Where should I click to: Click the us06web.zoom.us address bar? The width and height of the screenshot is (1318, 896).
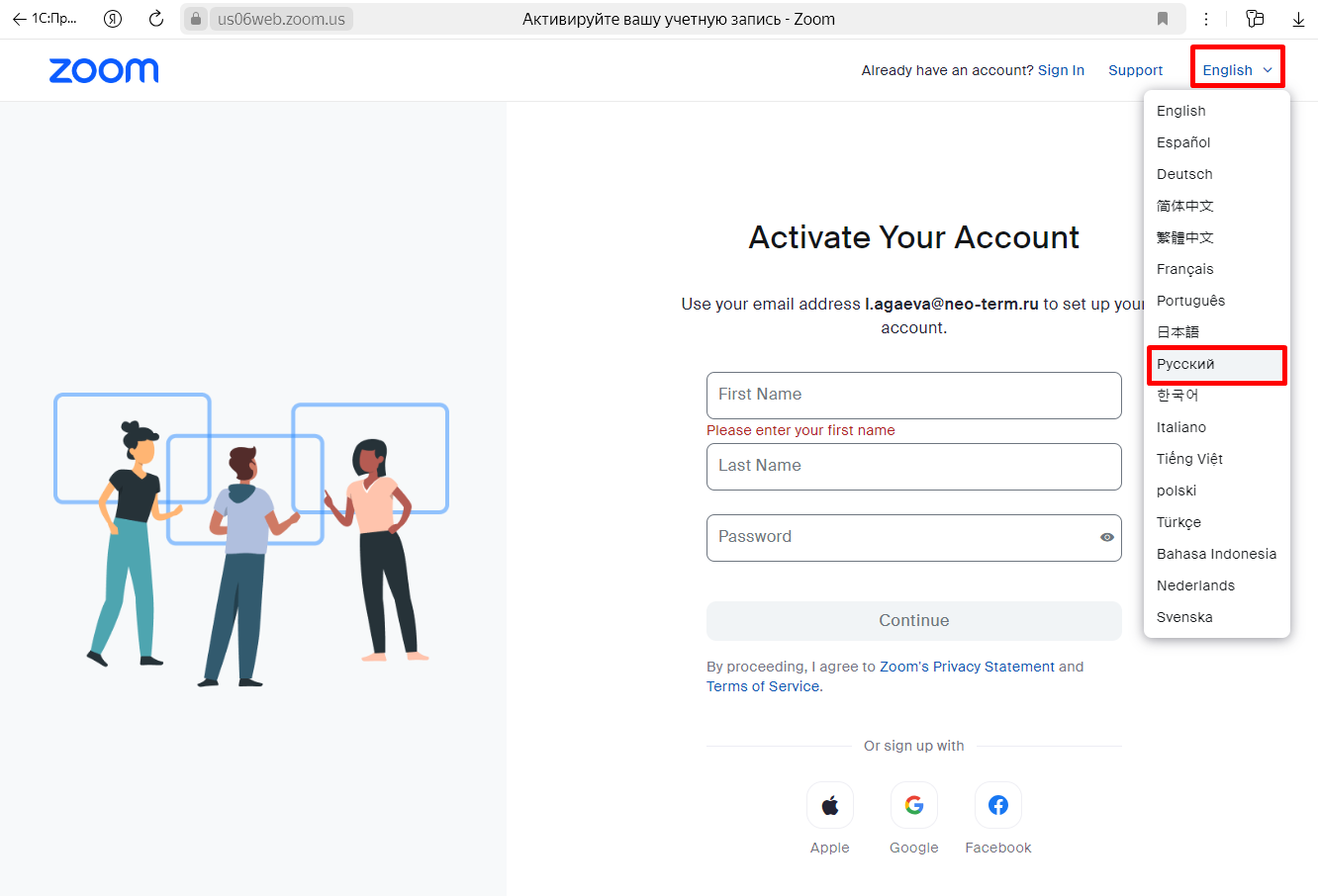tap(281, 19)
